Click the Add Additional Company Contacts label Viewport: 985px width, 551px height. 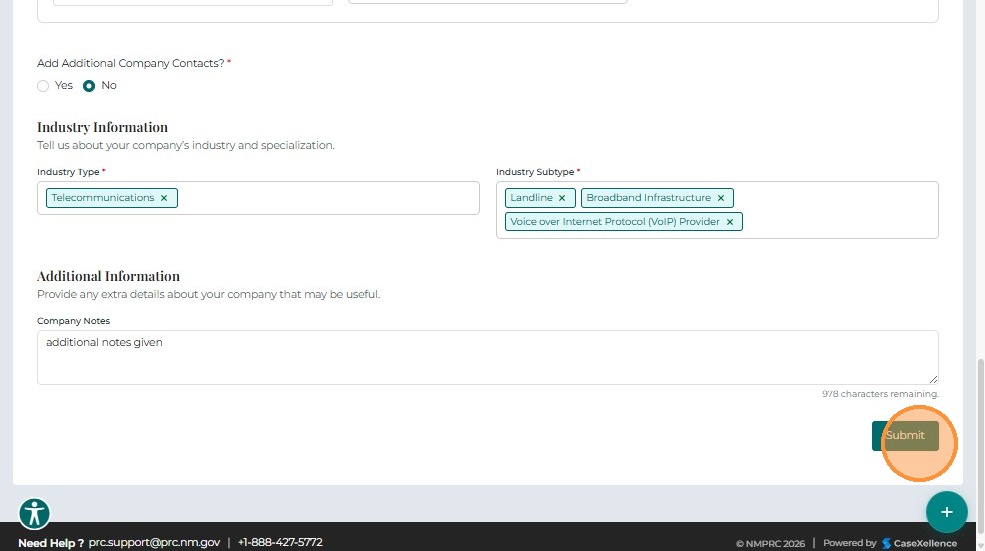tap(131, 63)
